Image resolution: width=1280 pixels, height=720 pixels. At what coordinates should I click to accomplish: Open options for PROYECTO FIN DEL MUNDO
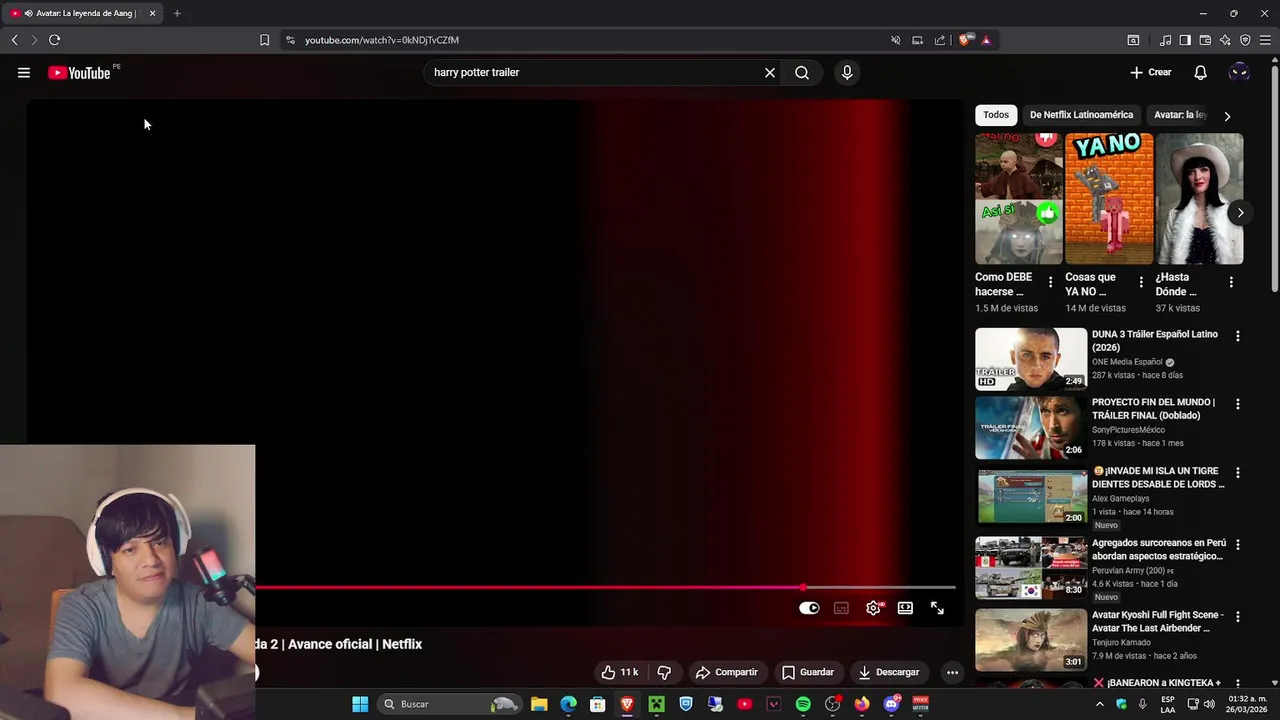pyautogui.click(x=1238, y=405)
